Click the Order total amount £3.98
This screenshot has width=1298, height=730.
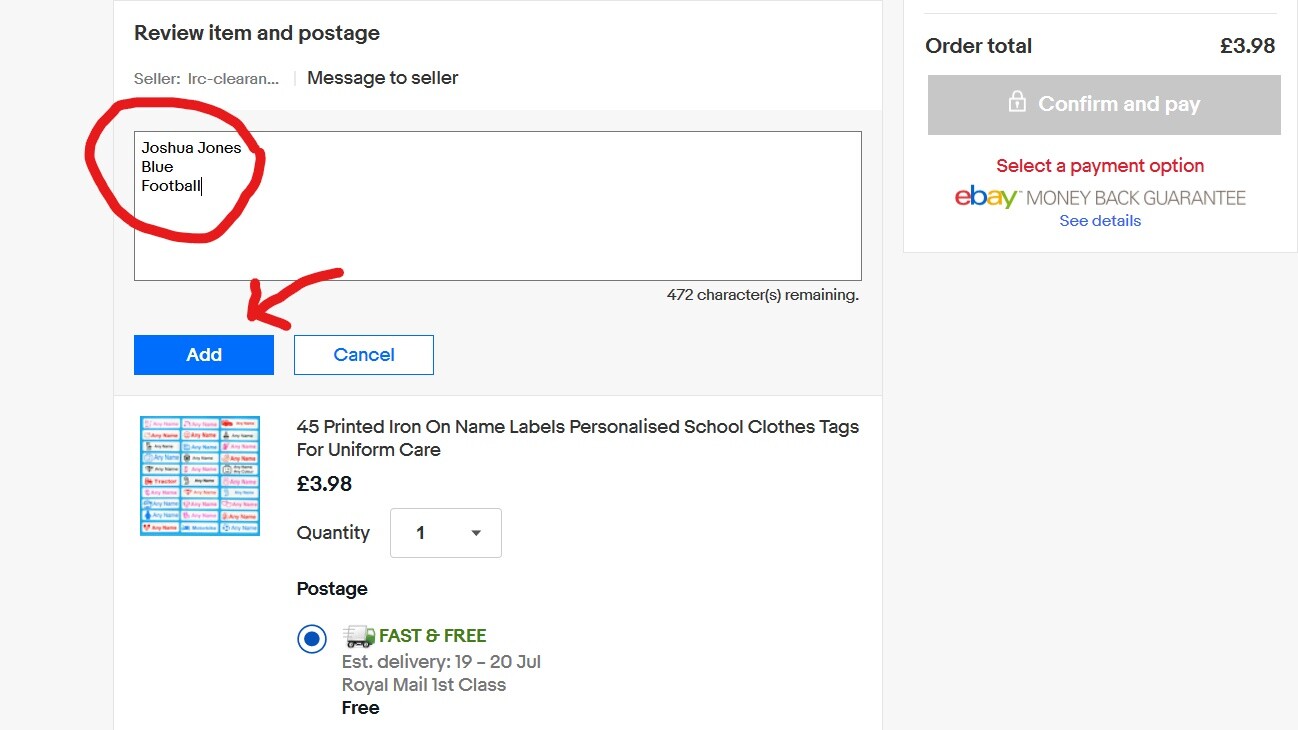[x=1248, y=46]
